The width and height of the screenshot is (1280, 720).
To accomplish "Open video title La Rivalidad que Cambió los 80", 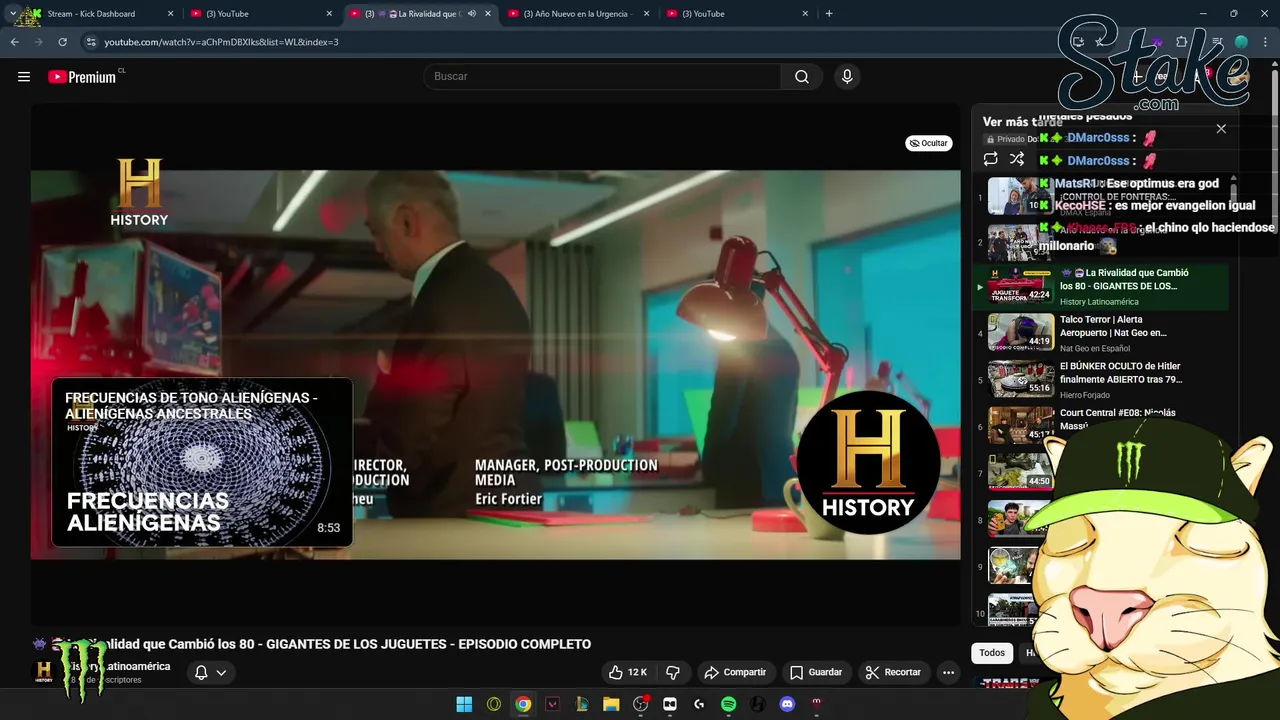I will pos(312,644).
